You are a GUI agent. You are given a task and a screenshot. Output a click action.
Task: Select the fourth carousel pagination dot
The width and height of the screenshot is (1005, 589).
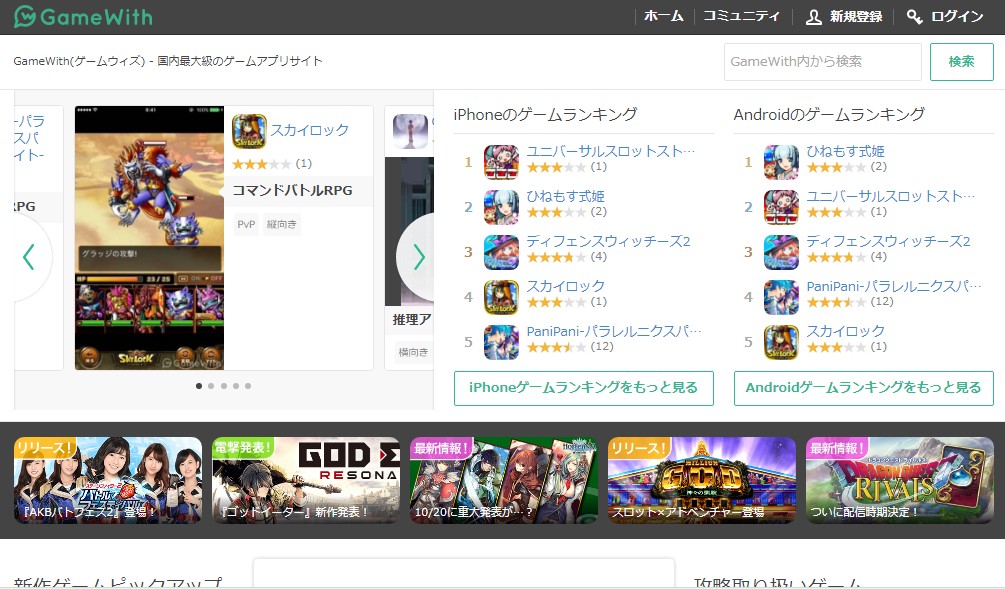click(236, 386)
